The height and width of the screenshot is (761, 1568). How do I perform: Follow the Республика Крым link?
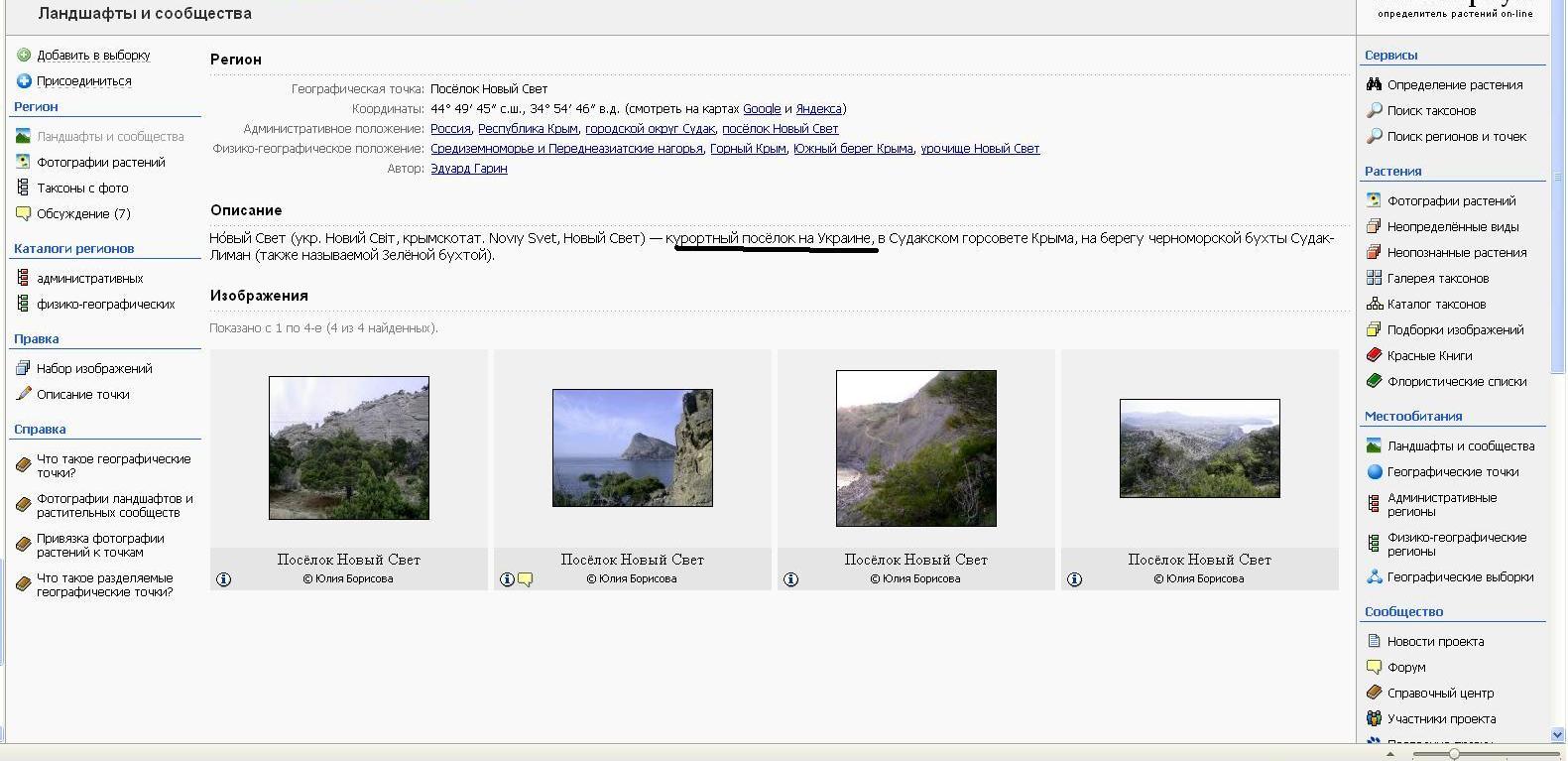tap(528, 129)
